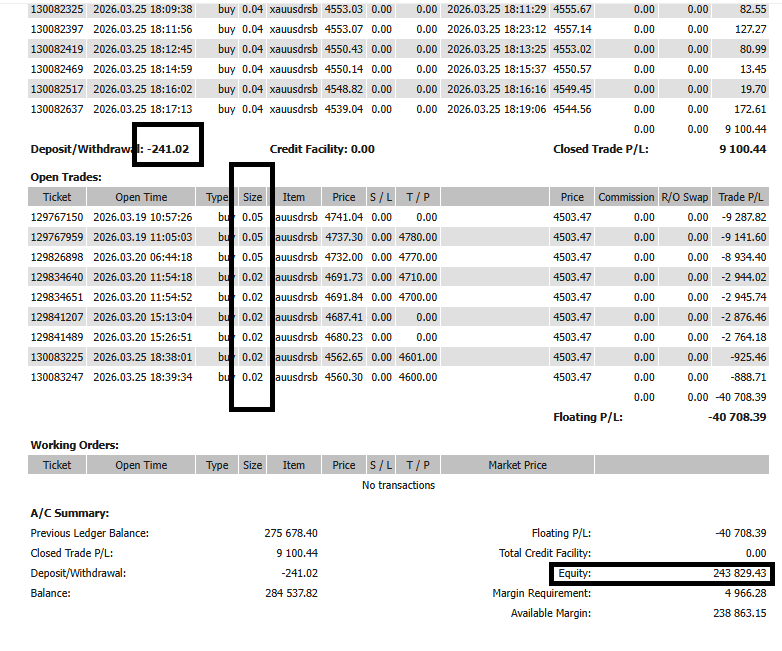Image resolution: width=782 pixels, height=651 pixels.
Task: Select ticket number 129767150 in Open Trades
Action: coord(57,217)
